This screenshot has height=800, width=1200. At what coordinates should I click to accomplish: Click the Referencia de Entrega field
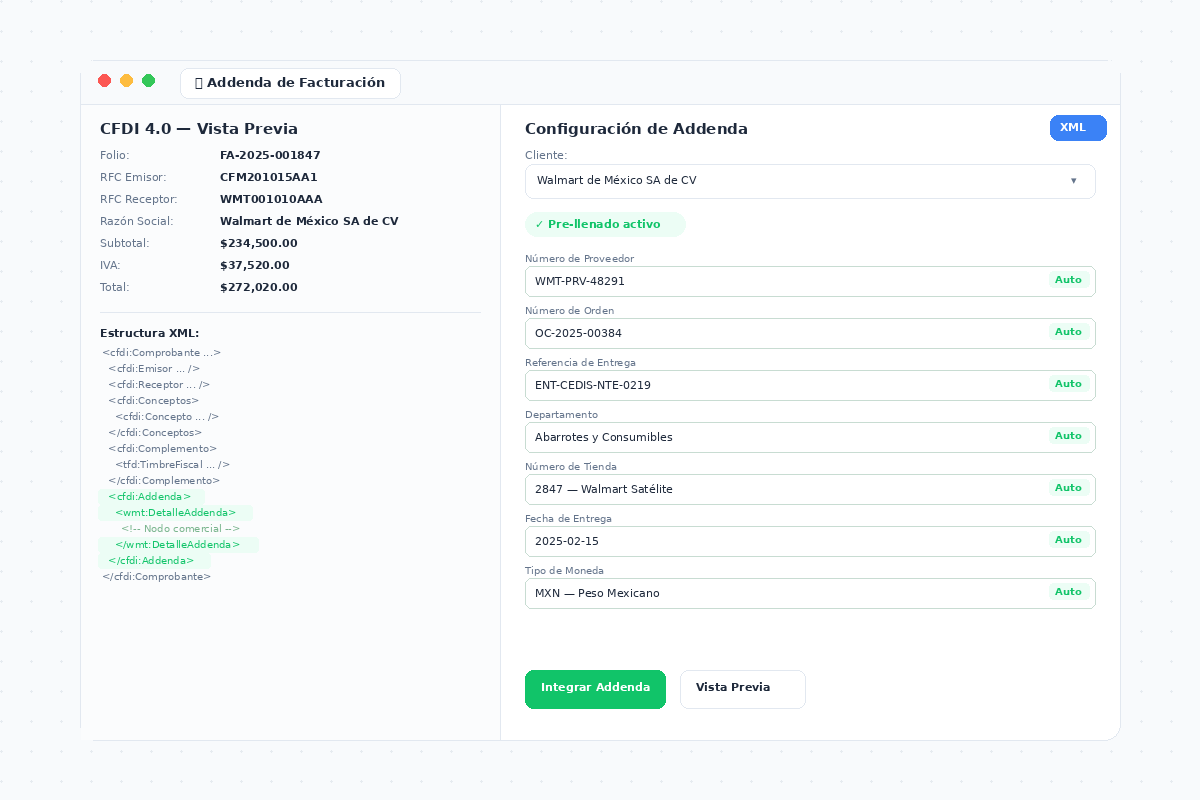coord(810,385)
